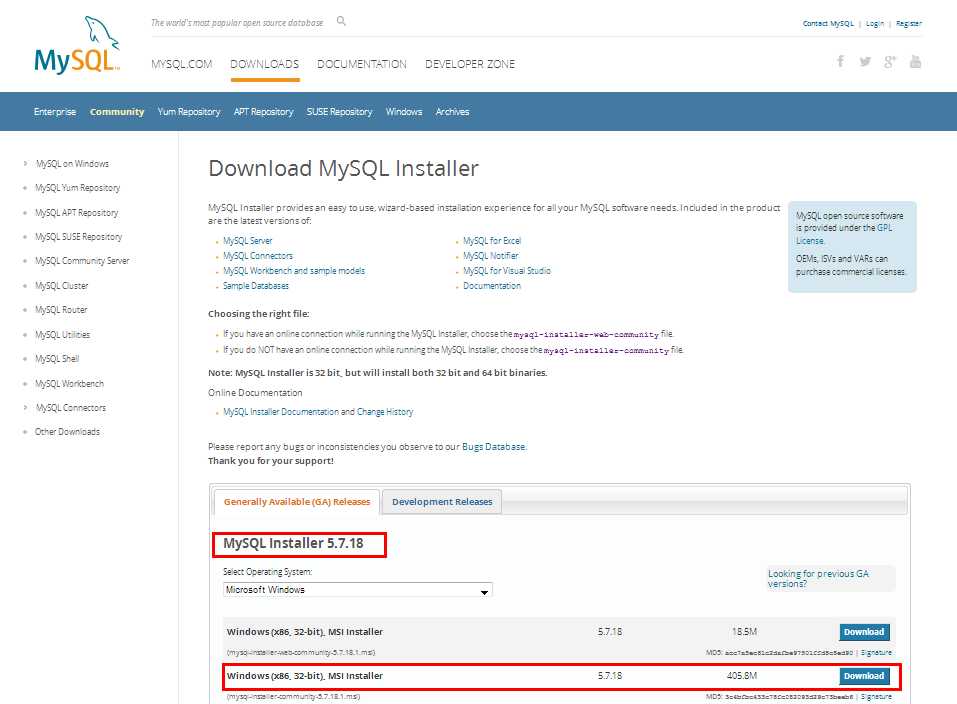Go to MYSQL.COM in main navigation
Image resolution: width=957 pixels, height=704 pixels.
[x=182, y=64]
